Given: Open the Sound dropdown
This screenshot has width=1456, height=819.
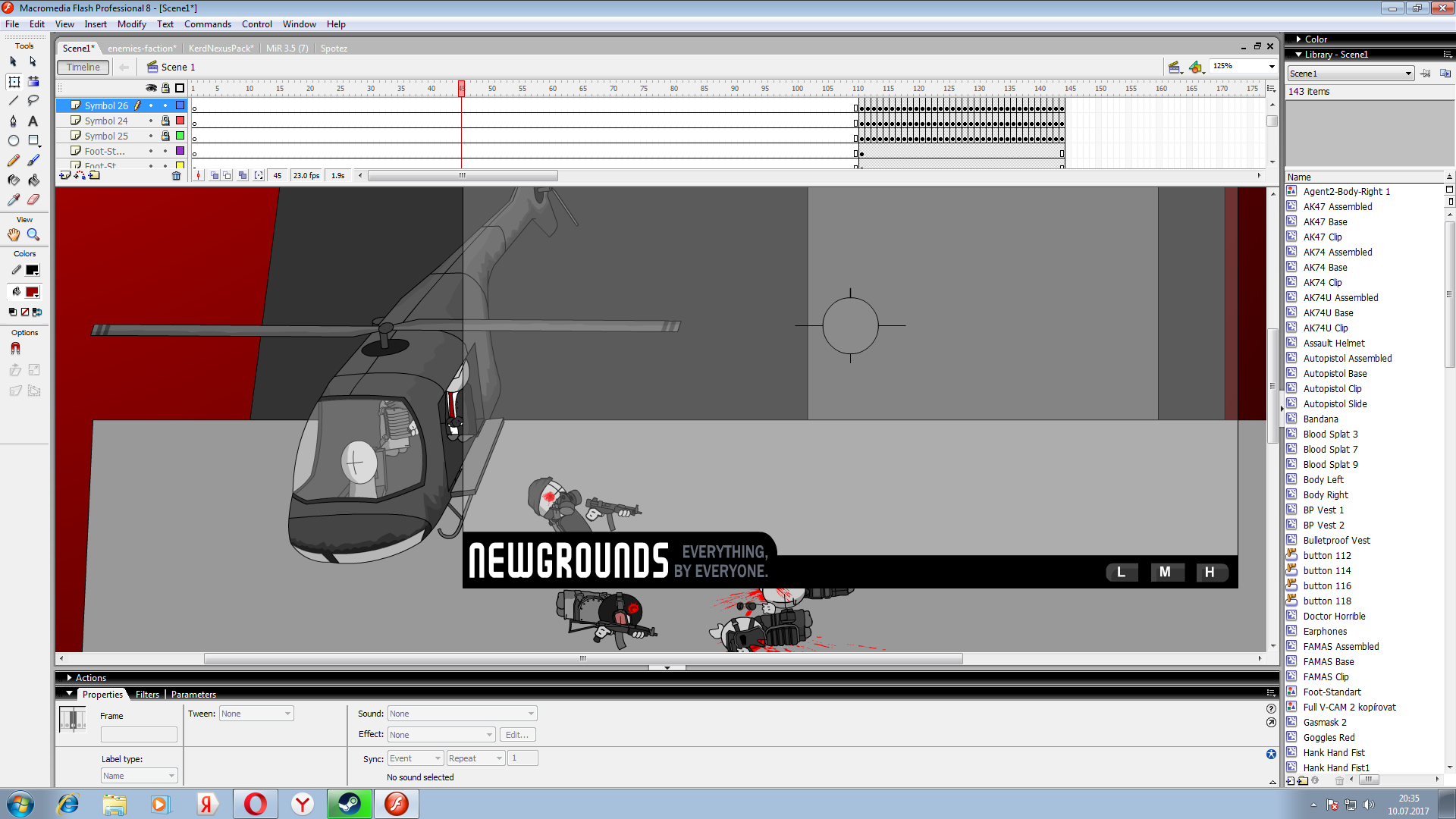Looking at the screenshot, I should point(462,714).
